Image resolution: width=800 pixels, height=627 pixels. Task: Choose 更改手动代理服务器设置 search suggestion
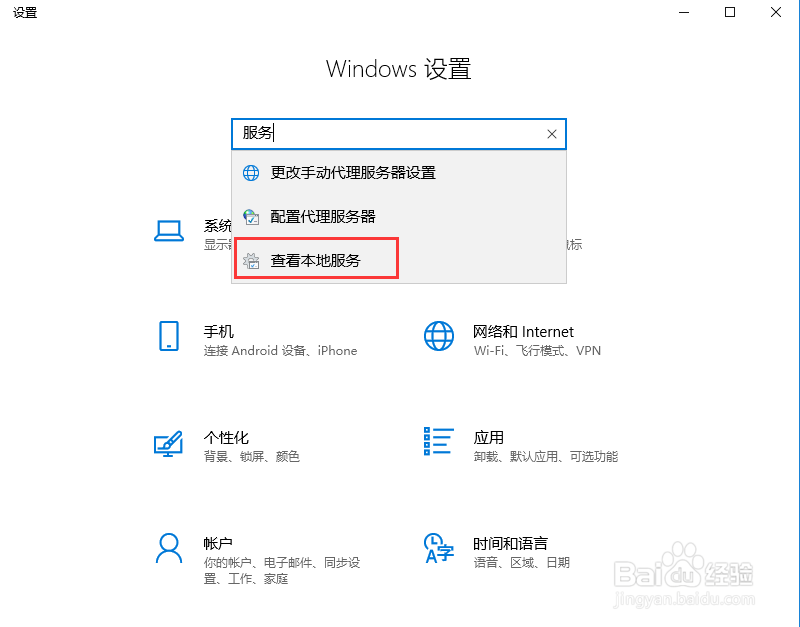[x=398, y=173]
